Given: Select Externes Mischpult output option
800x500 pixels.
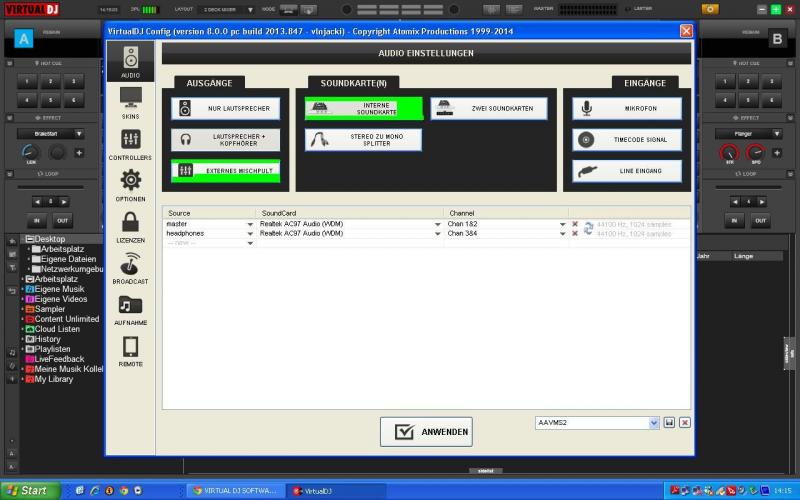Looking at the screenshot, I should pyautogui.click(x=226, y=171).
